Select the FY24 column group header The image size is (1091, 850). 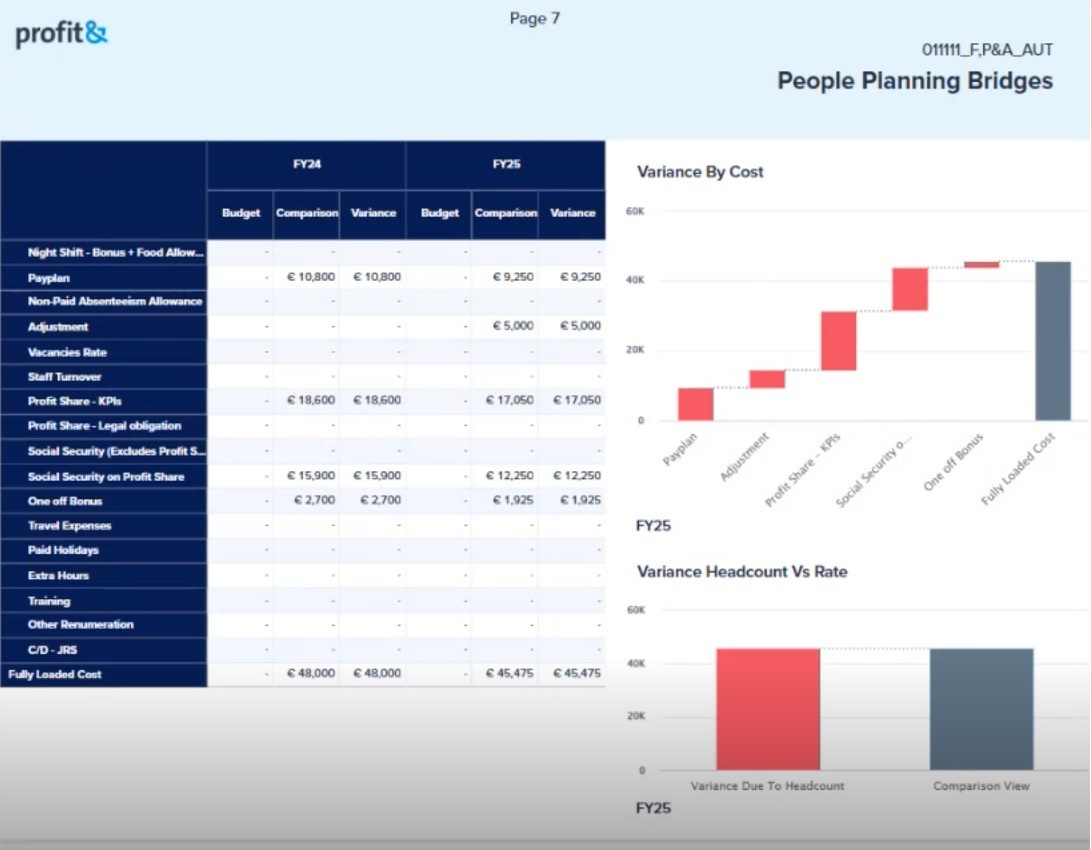click(306, 165)
